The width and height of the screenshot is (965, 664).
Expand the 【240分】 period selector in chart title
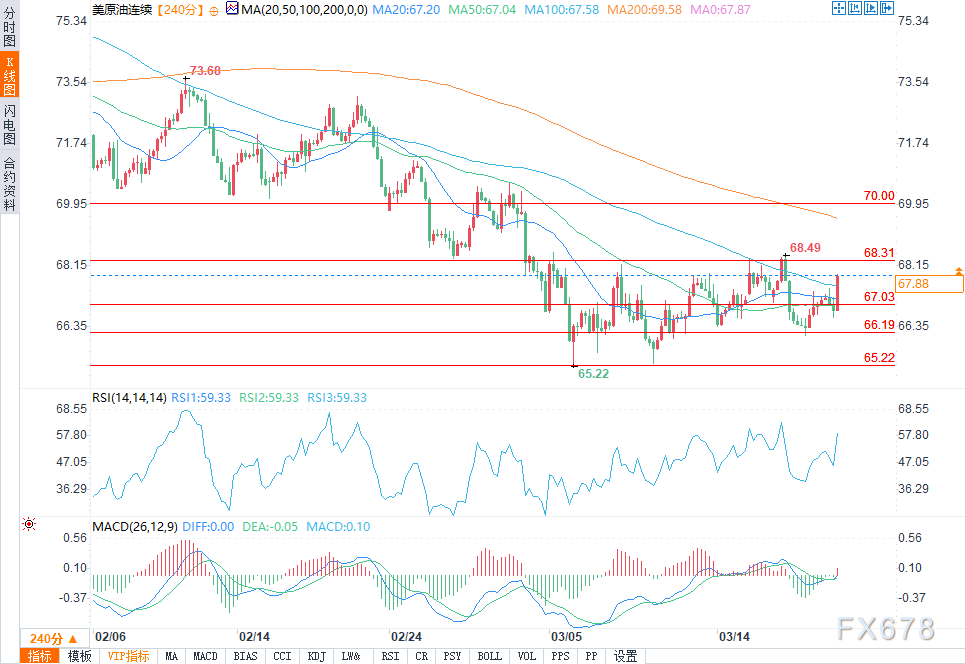179,9
